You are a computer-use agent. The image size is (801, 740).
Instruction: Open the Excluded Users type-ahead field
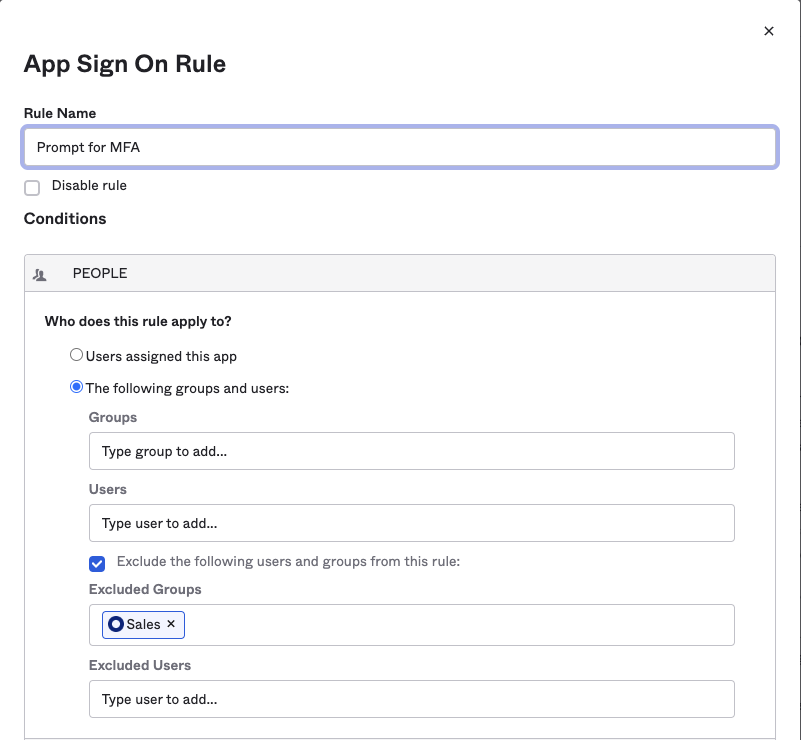411,699
